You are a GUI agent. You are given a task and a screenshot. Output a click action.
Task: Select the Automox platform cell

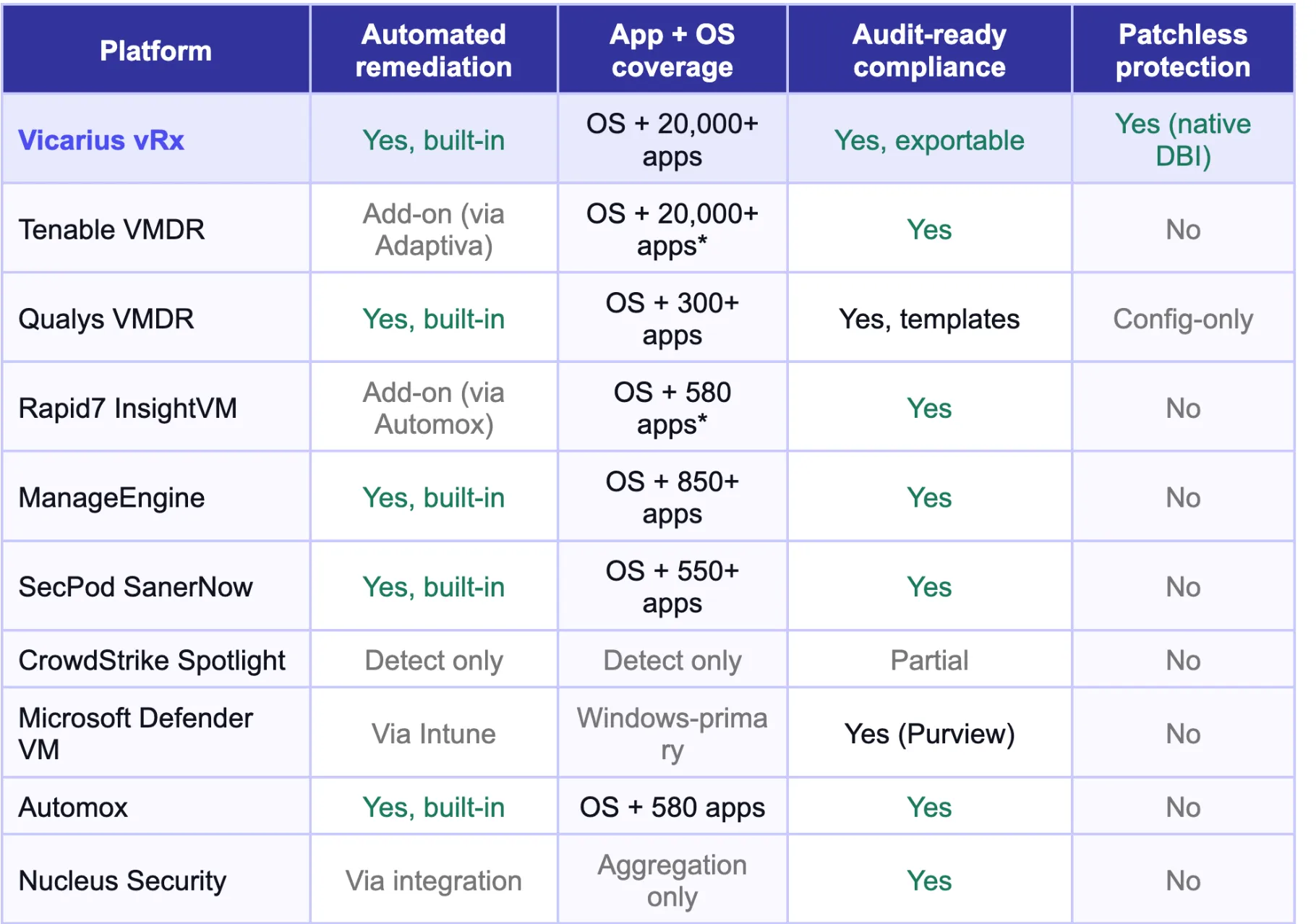point(73,807)
